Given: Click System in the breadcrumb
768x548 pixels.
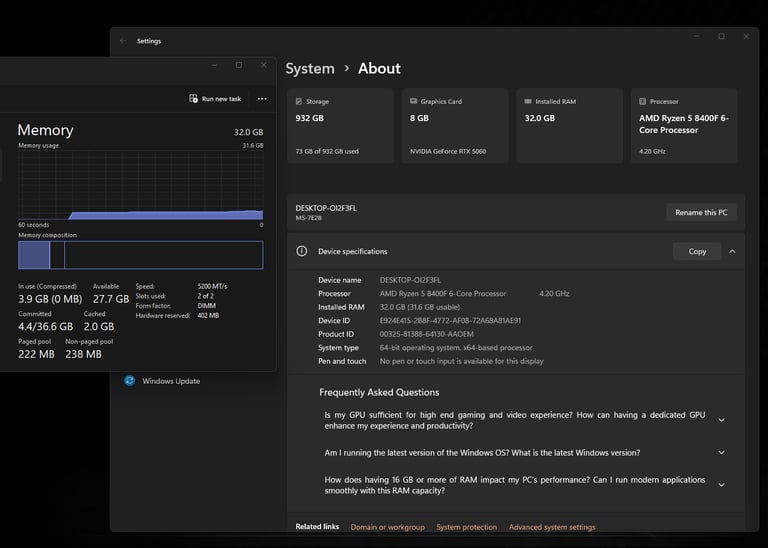Looking at the screenshot, I should pyautogui.click(x=310, y=69).
